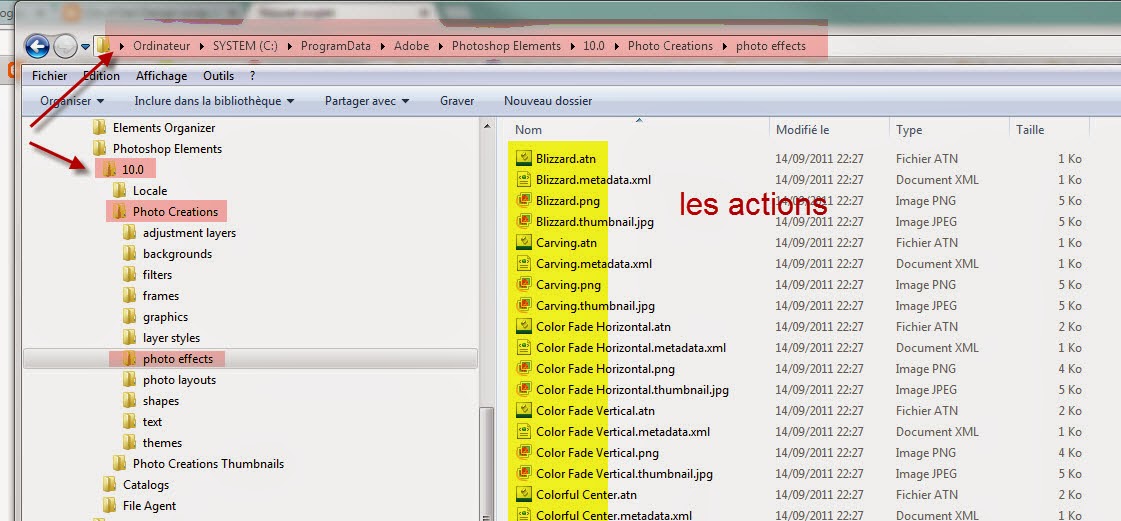
Task: Click the Blizzard.png file icon
Action: point(524,201)
